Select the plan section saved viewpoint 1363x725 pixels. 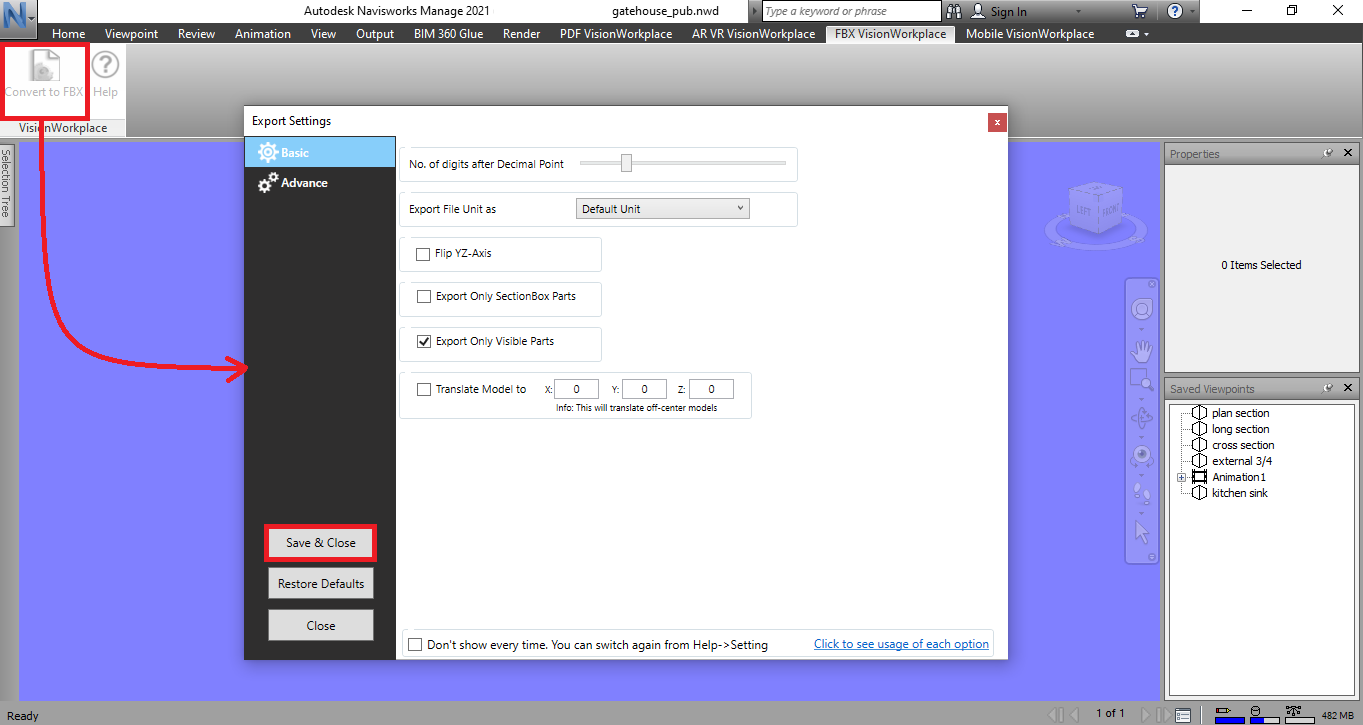tap(1240, 413)
